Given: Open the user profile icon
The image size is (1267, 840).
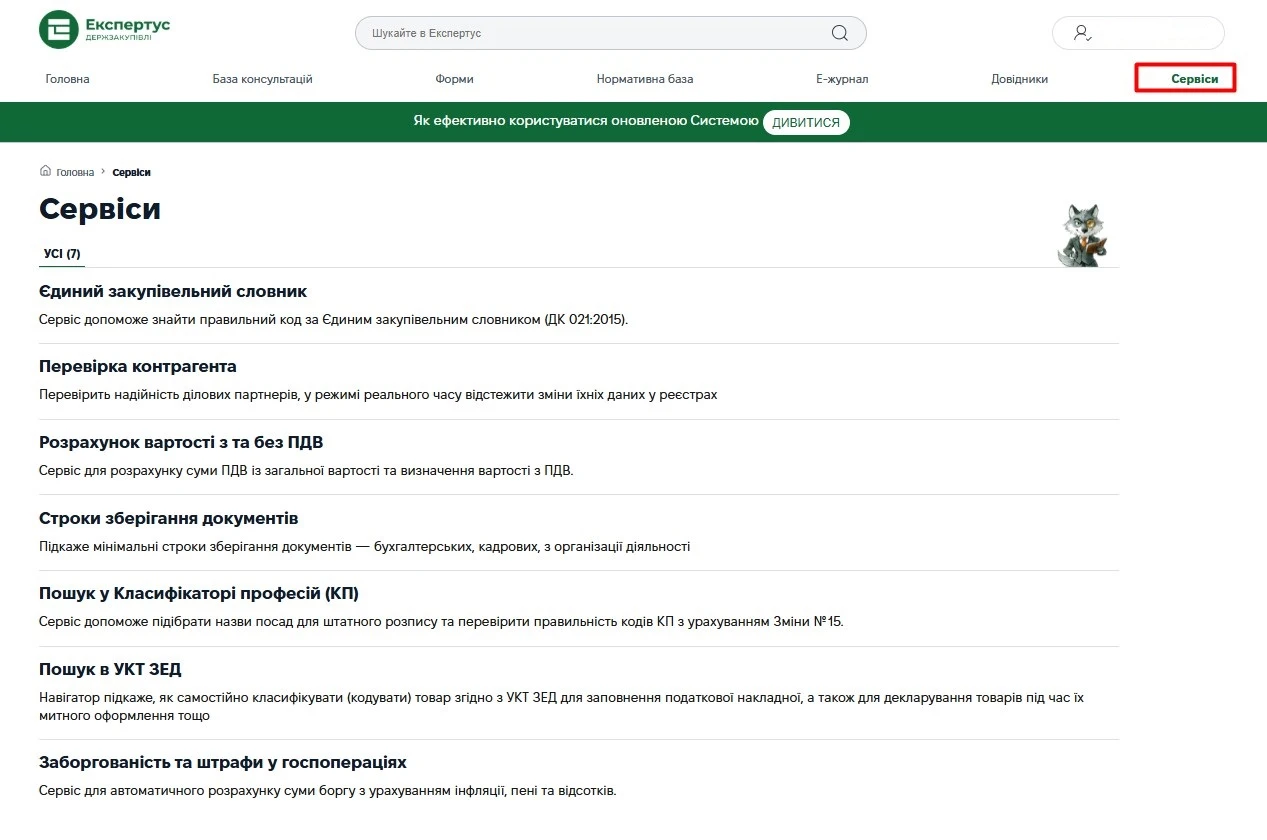Looking at the screenshot, I should (x=1082, y=33).
